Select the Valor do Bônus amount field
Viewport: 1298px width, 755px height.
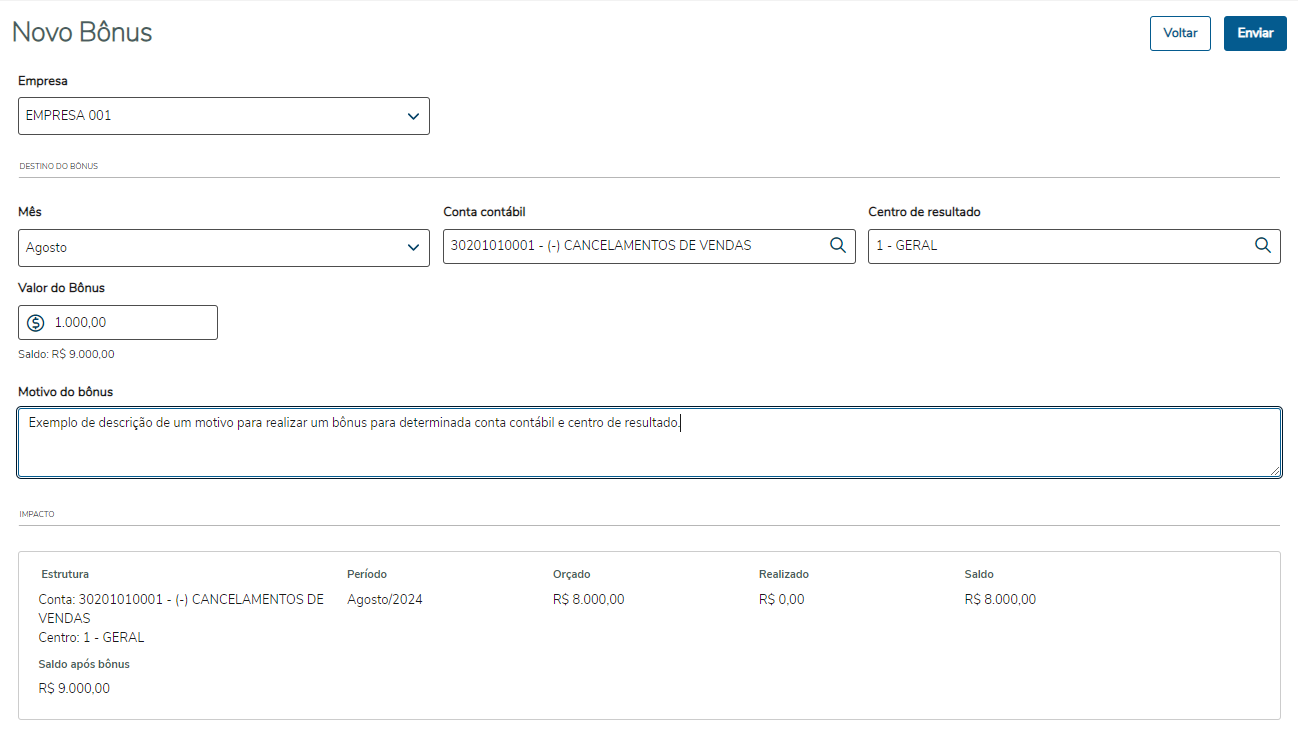(x=130, y=323)
